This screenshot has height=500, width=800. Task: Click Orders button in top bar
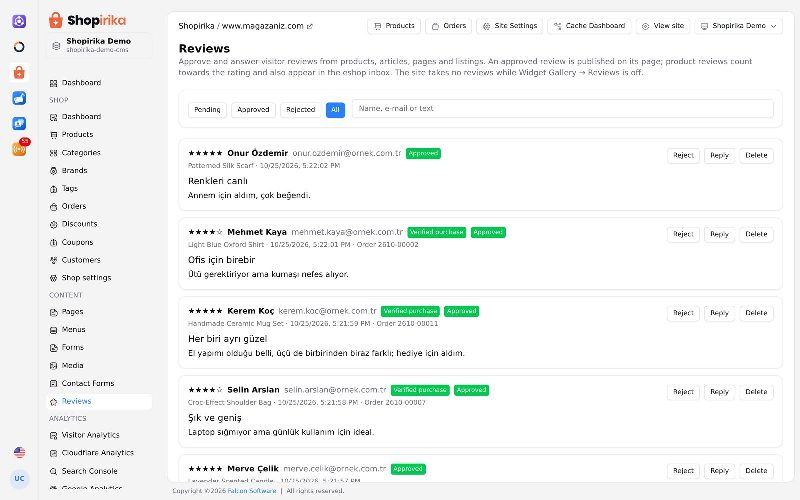point(449,26)
